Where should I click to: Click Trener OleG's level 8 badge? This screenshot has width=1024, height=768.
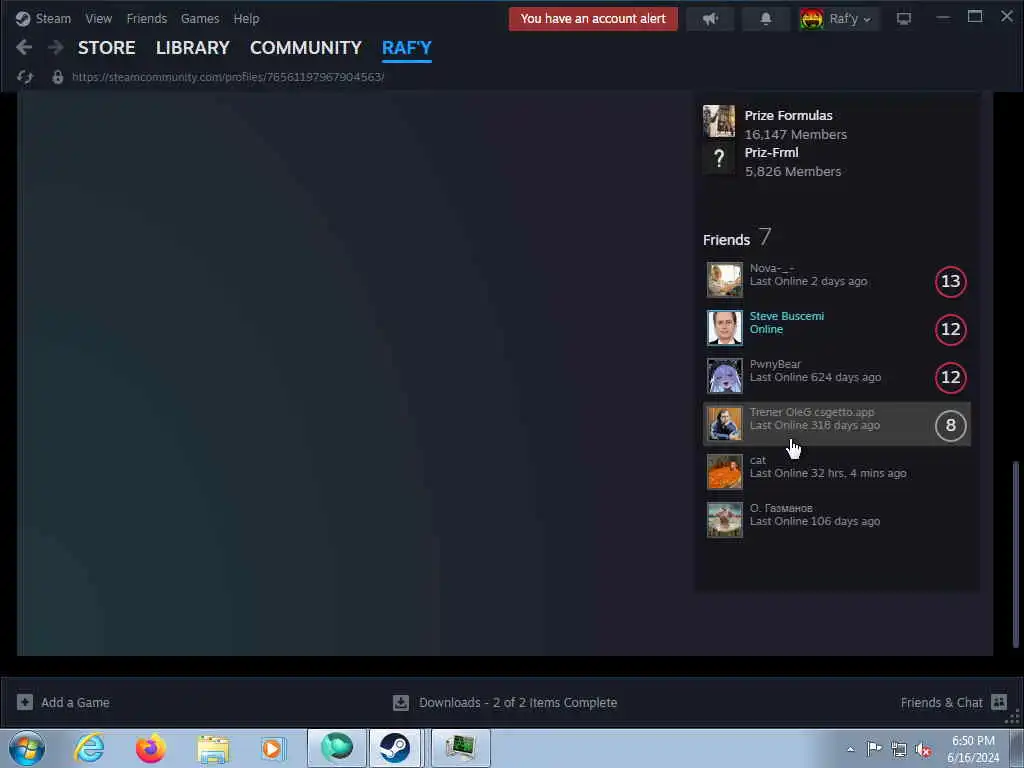click(x=950, y=425)
